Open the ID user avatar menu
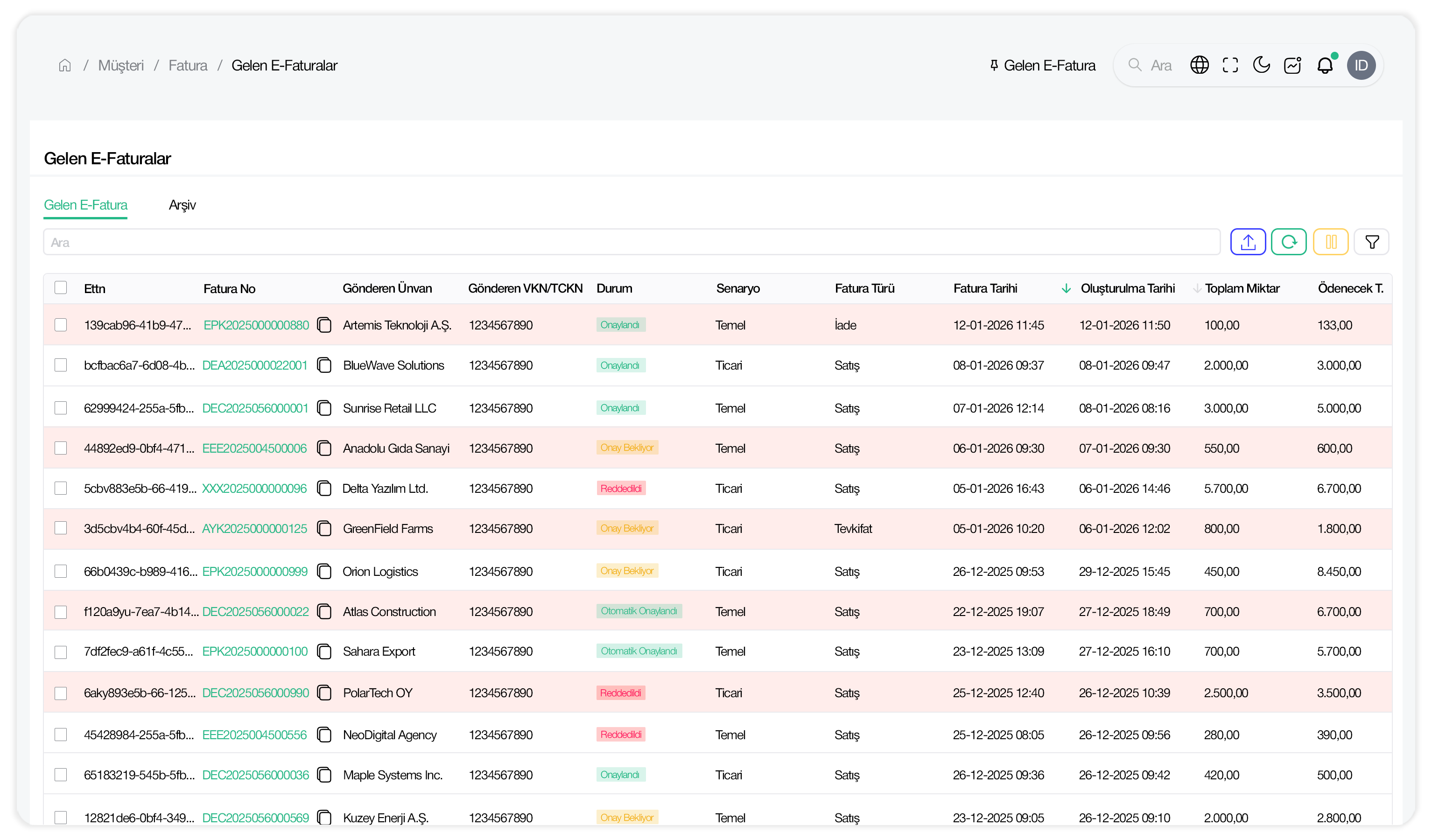Image resolution: width=1432 pixels, height=840 pixels. 1361,65
